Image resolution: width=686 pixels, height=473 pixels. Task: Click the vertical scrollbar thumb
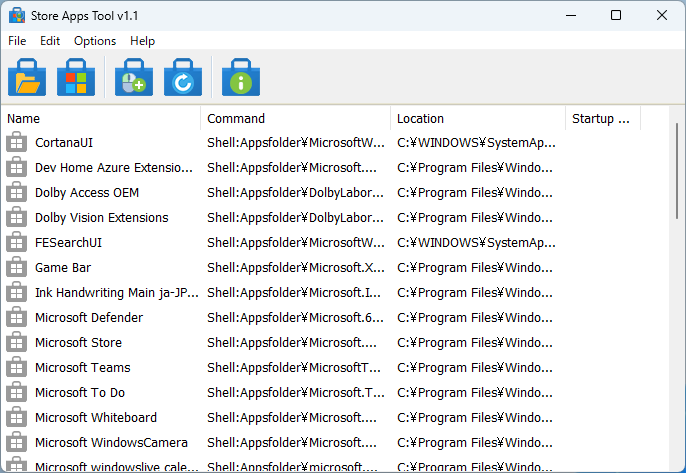point(677,171)
